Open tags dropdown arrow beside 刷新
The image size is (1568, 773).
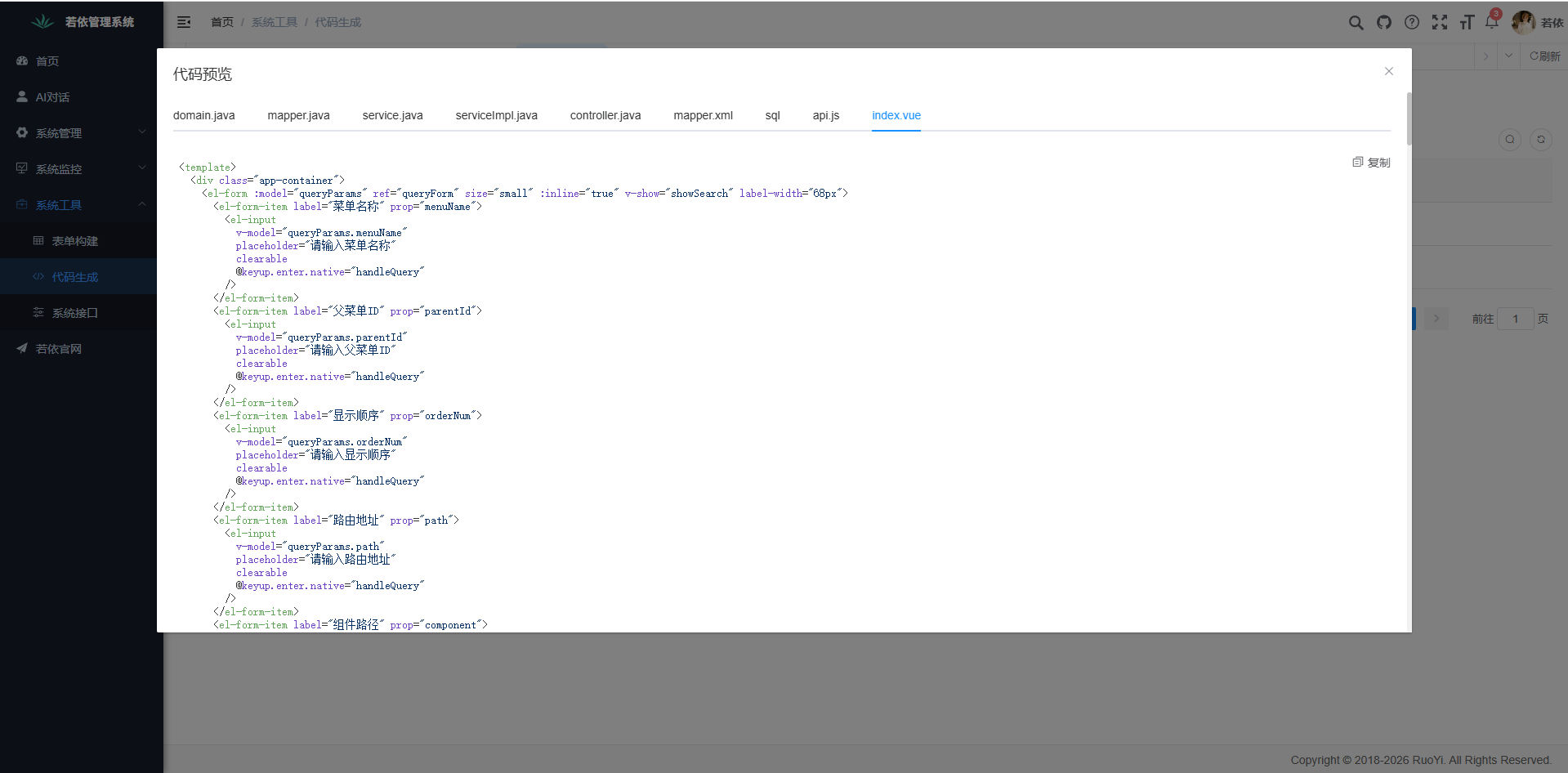click(1508, 56)
